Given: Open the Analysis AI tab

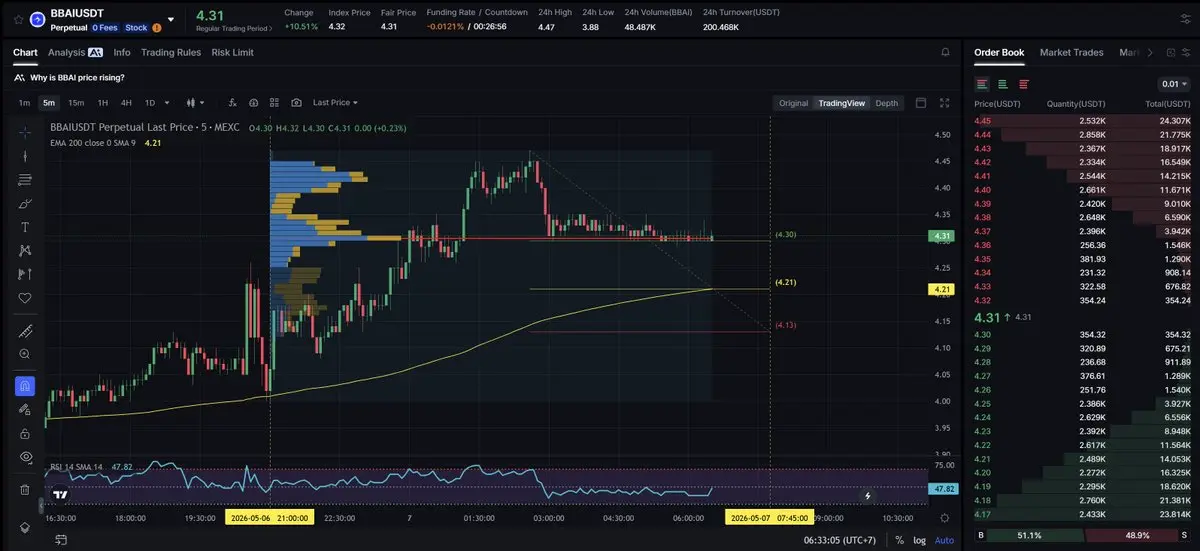Looking at the screenshot, I should (75, 52).
